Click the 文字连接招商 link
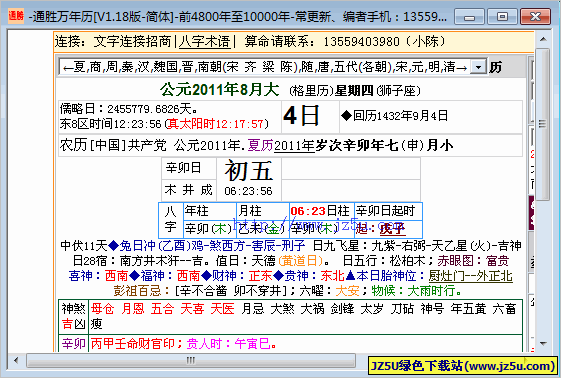This screenshot has height=378, width=561. click(x=132, y=41)
